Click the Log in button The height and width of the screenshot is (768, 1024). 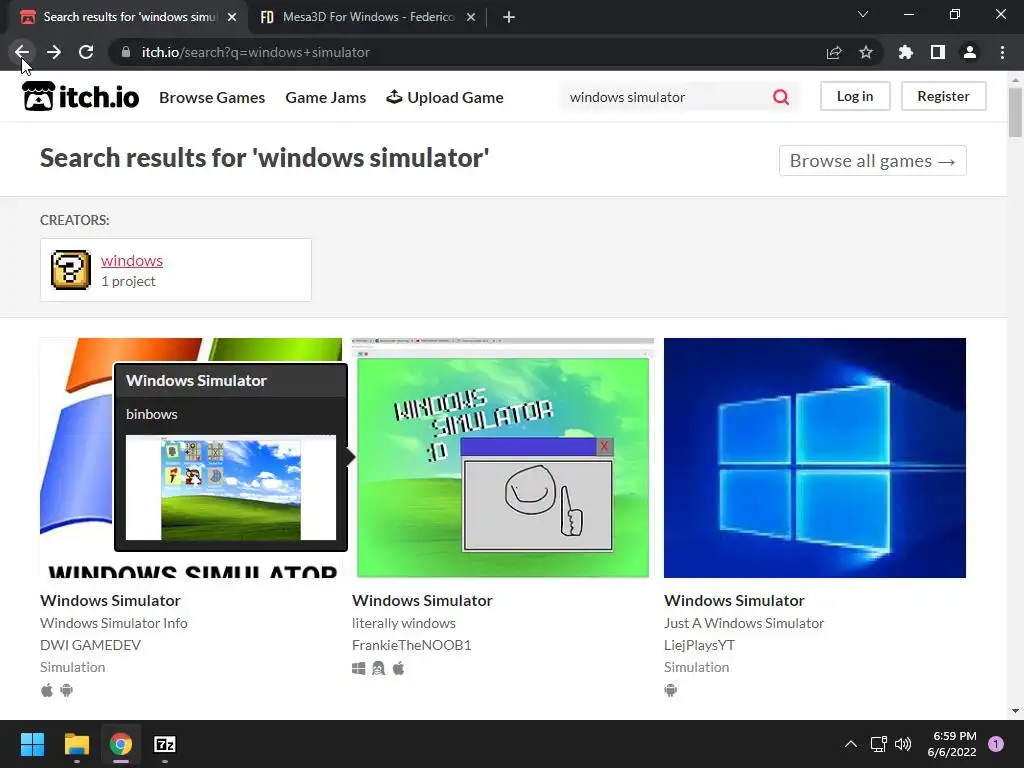point(855,96)
